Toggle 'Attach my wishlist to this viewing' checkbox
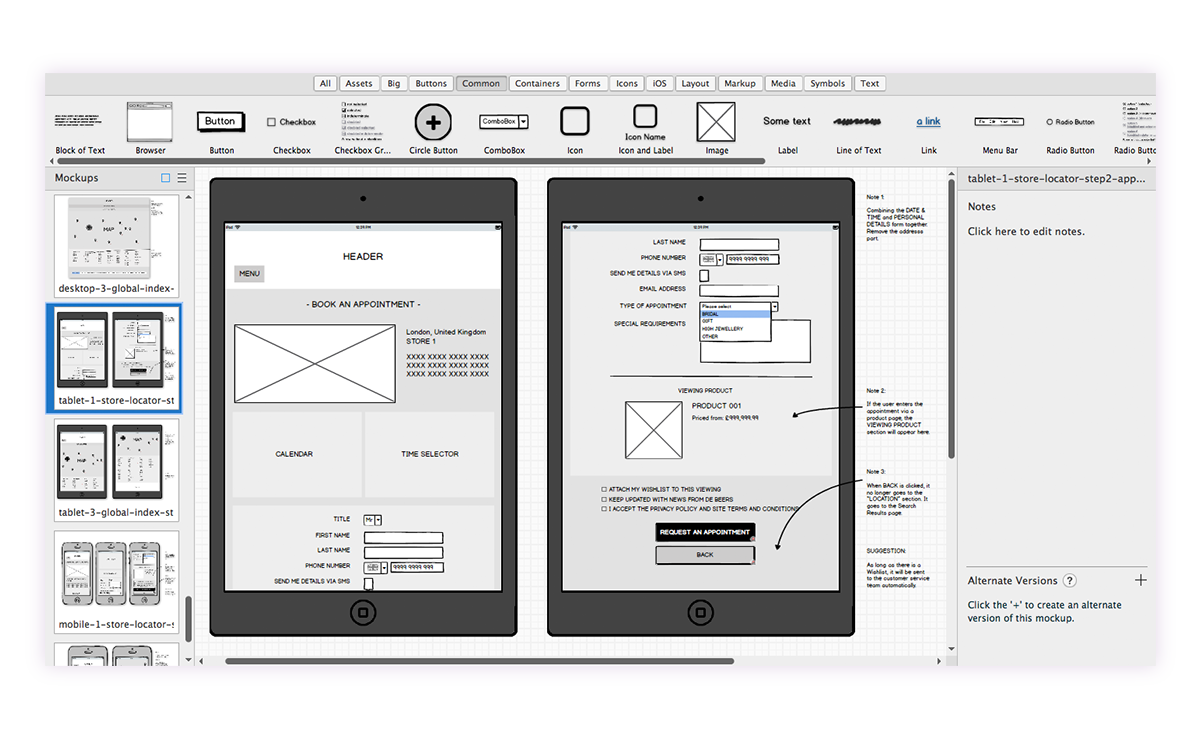This screenshot has height=740, width=1200. pos(604,490)
